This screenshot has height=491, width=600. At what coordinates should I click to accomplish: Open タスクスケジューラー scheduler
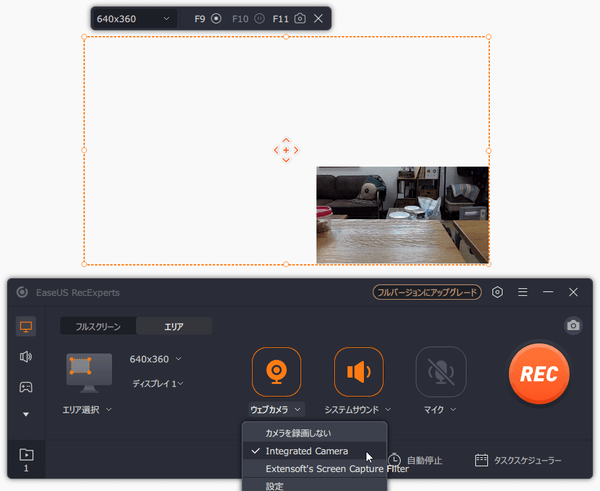click(x=518, y=460)
